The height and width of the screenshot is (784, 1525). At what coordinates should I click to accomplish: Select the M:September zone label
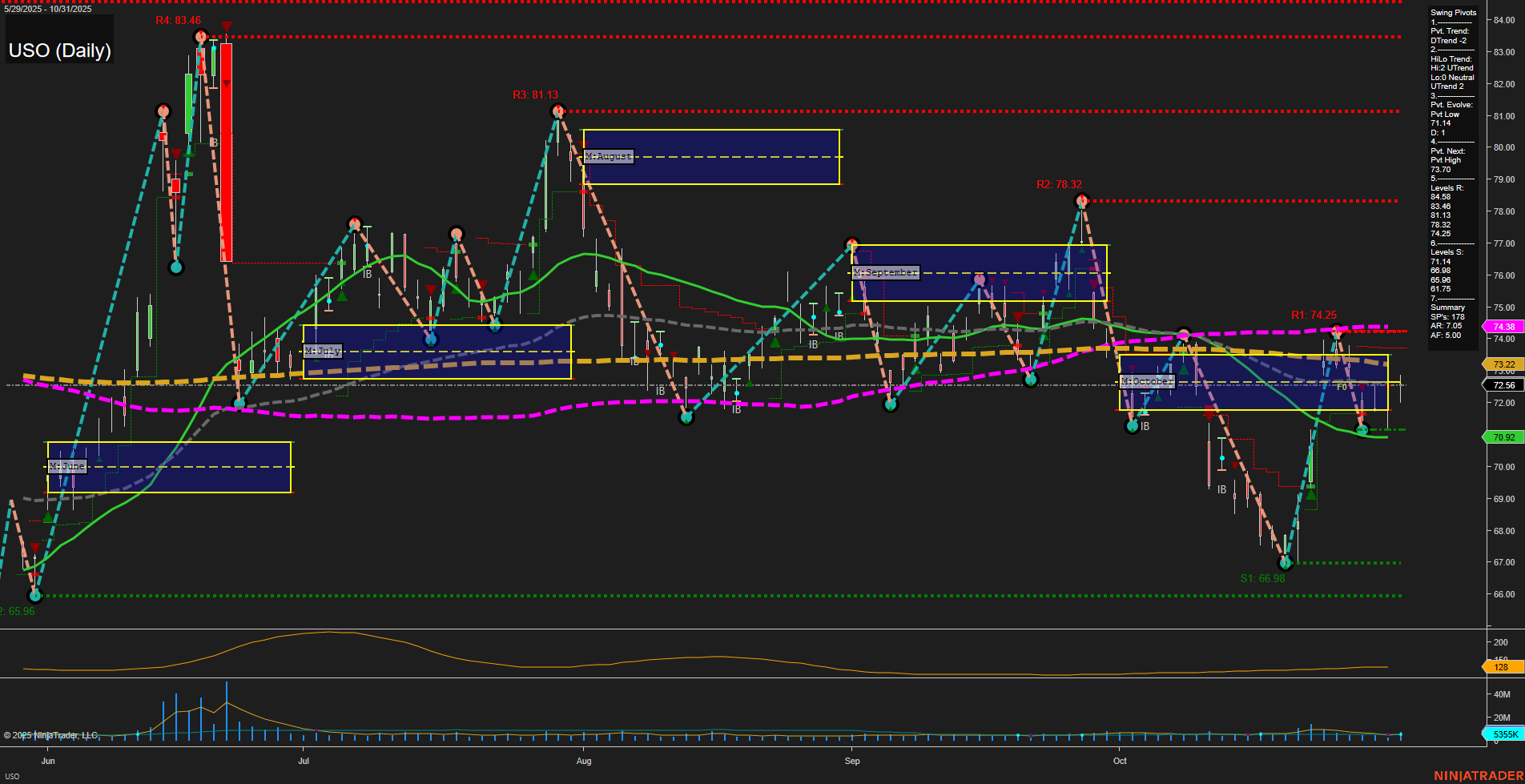point(887,272)
